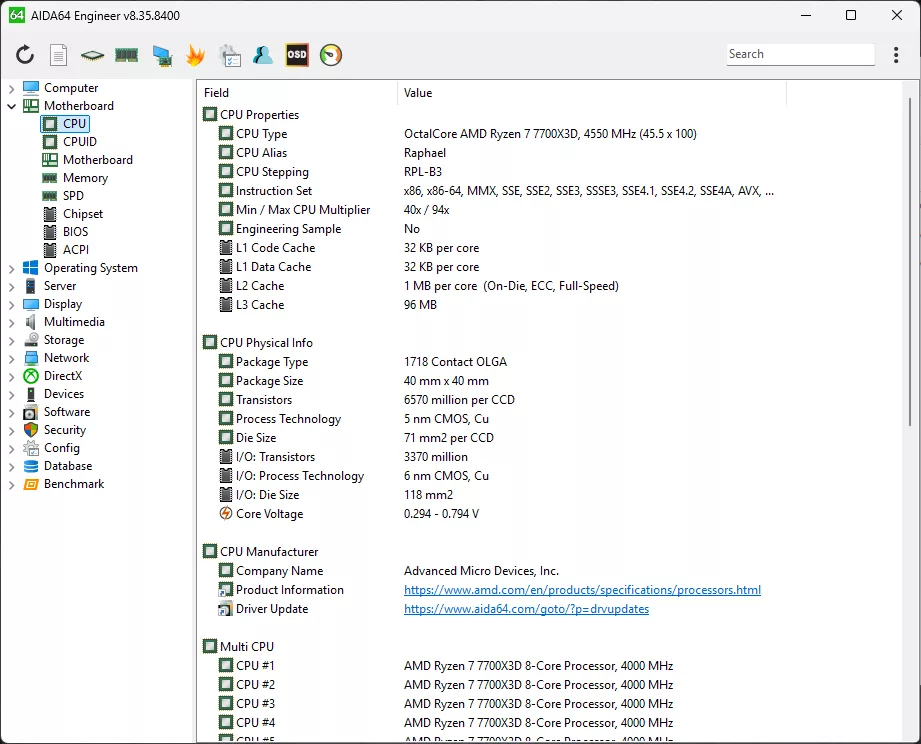Launch the flame stability test icon
Viewport: 921px width, 744px height.
(195, 55)
